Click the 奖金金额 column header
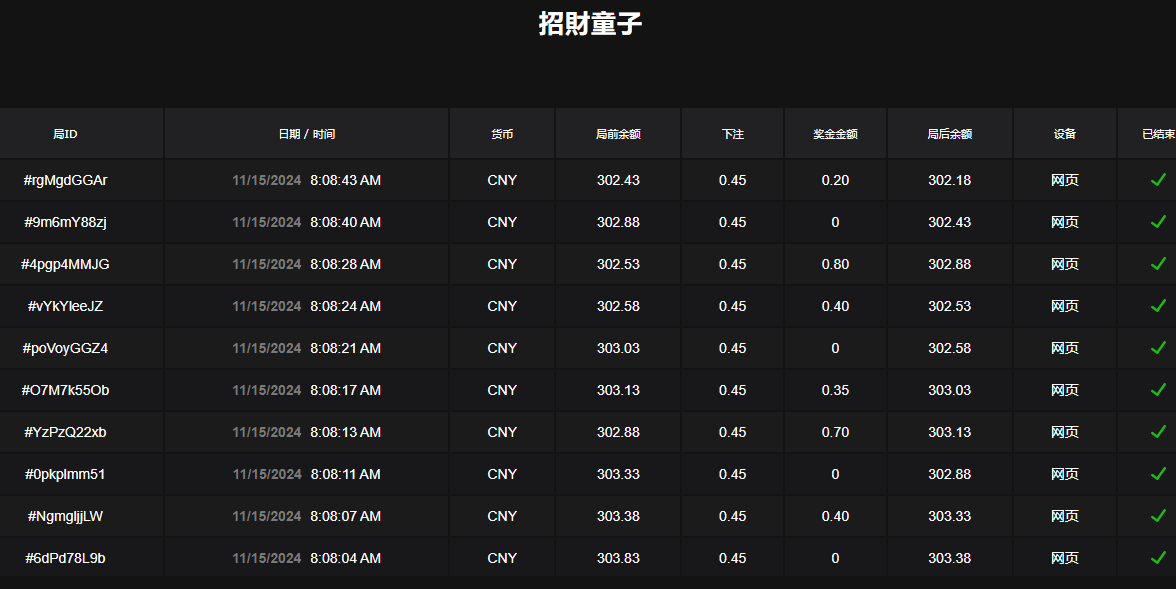The width and height of the screenshot is (1176, 589). pyautogui.click(x=834, y=133)
